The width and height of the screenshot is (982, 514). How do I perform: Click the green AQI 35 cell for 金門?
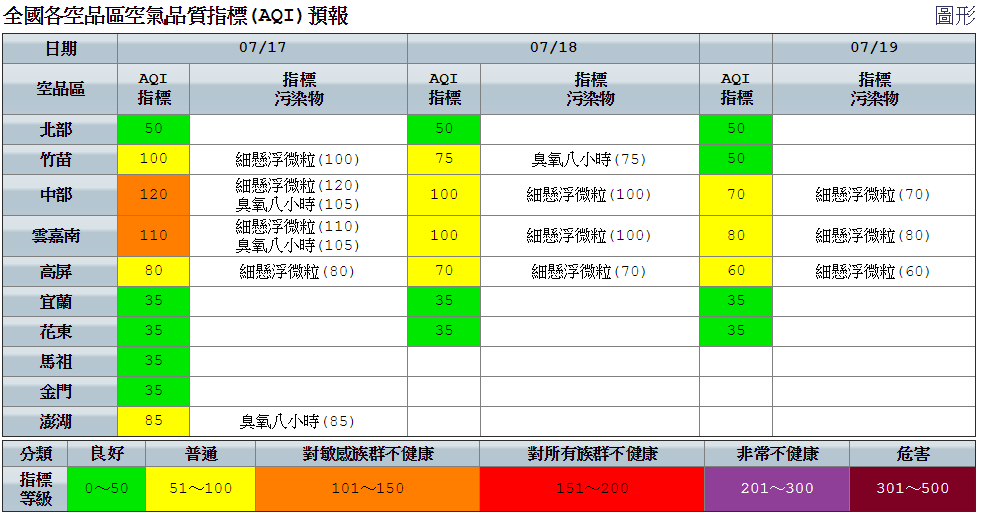(x=153, y=392)
